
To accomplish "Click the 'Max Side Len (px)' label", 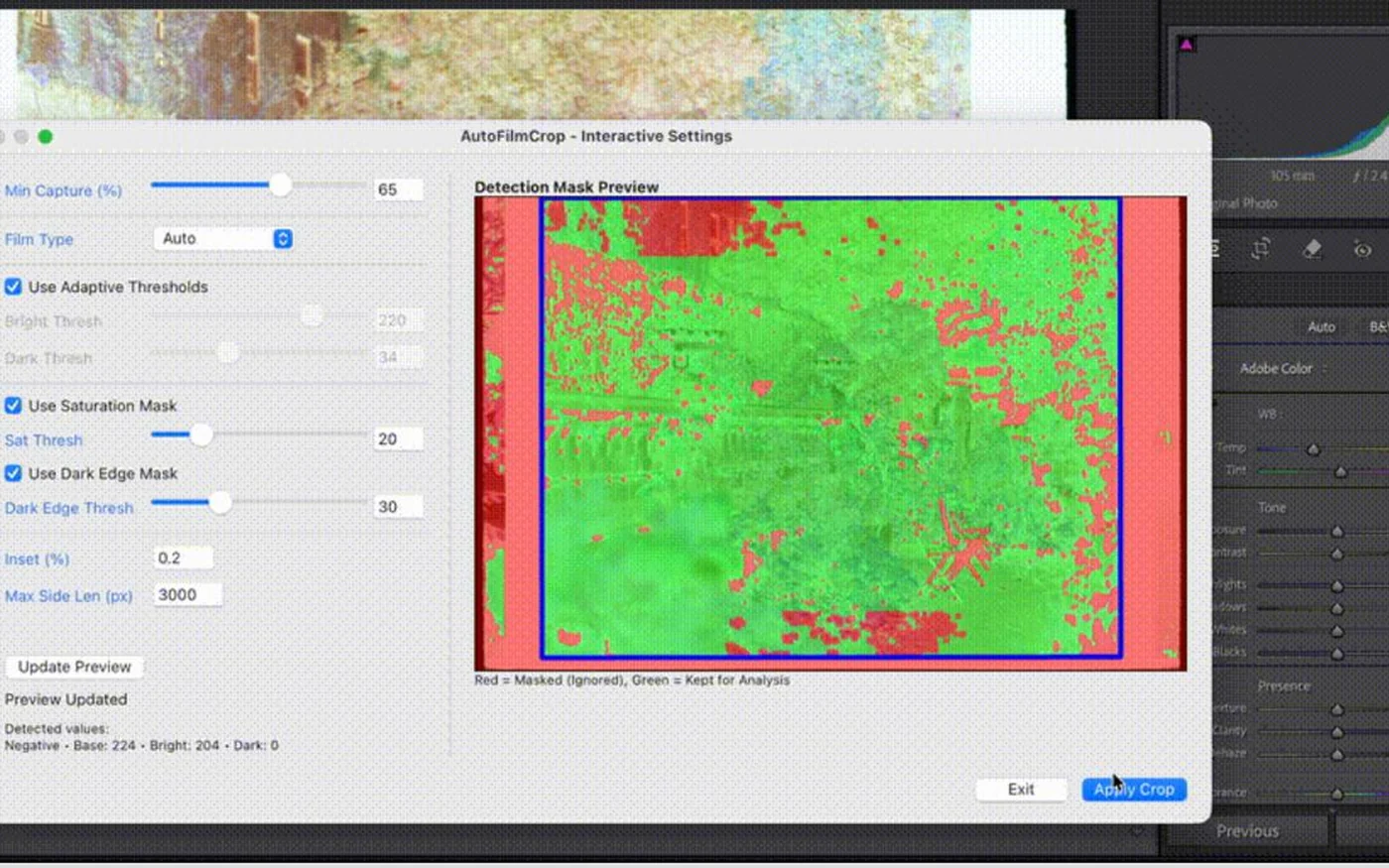I will coord(68,596).
